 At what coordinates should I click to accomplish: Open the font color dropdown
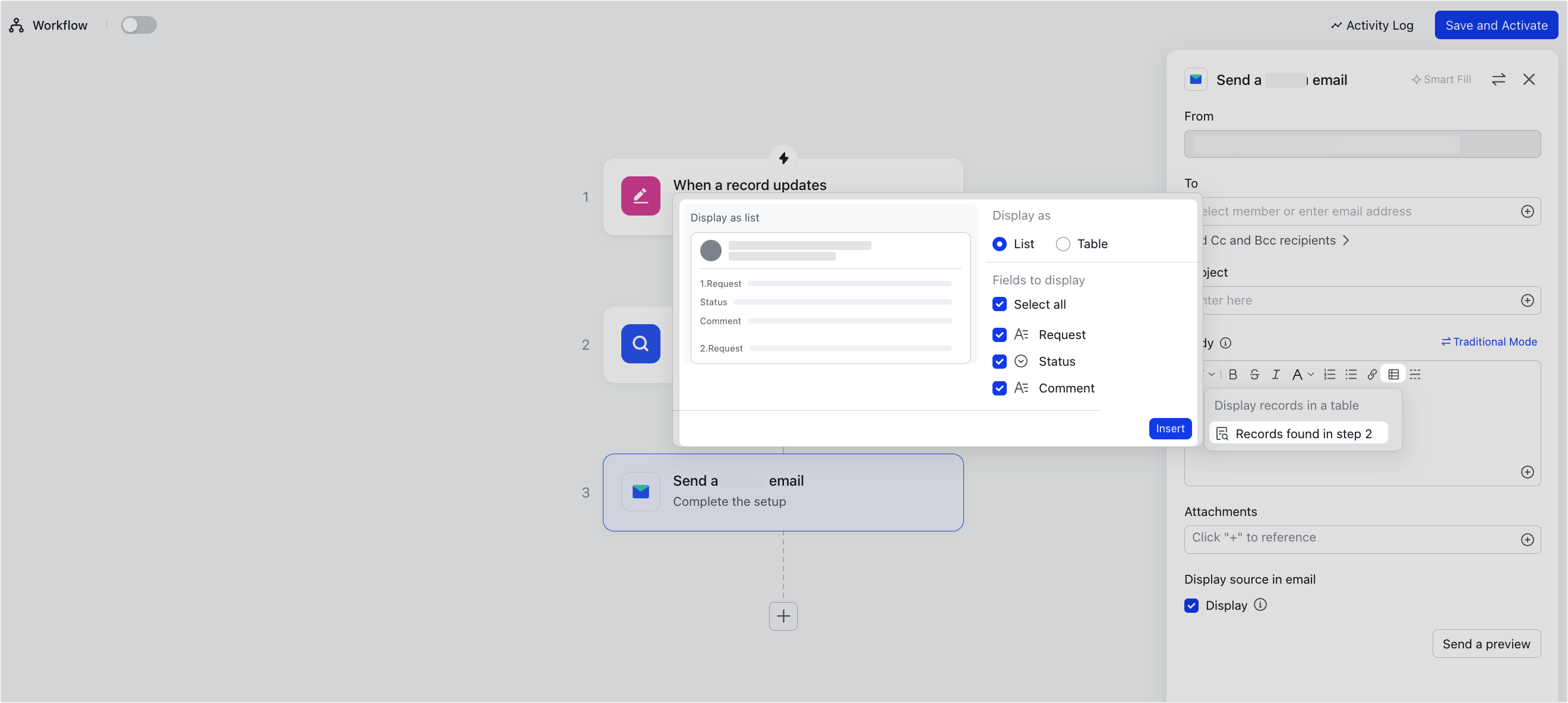point(1302,374)
